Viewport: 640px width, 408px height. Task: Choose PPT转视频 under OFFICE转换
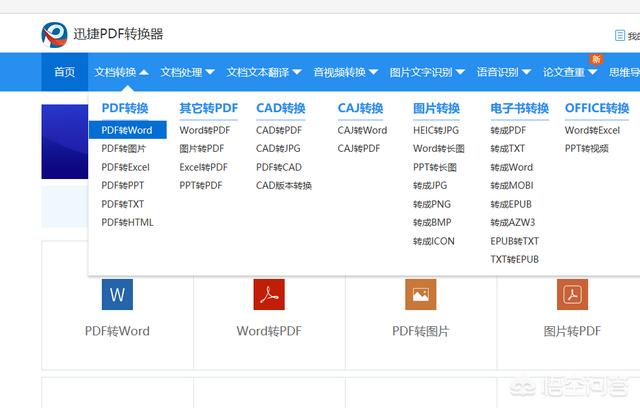[587, 149]
